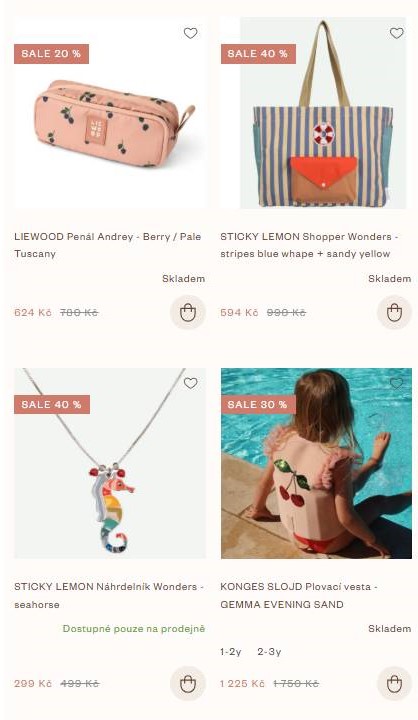The width and height of the screenshot is (418, 720).
Task: Favorite the LIEWOOD Penál Andrey heart icon
Action: (190, 33)
